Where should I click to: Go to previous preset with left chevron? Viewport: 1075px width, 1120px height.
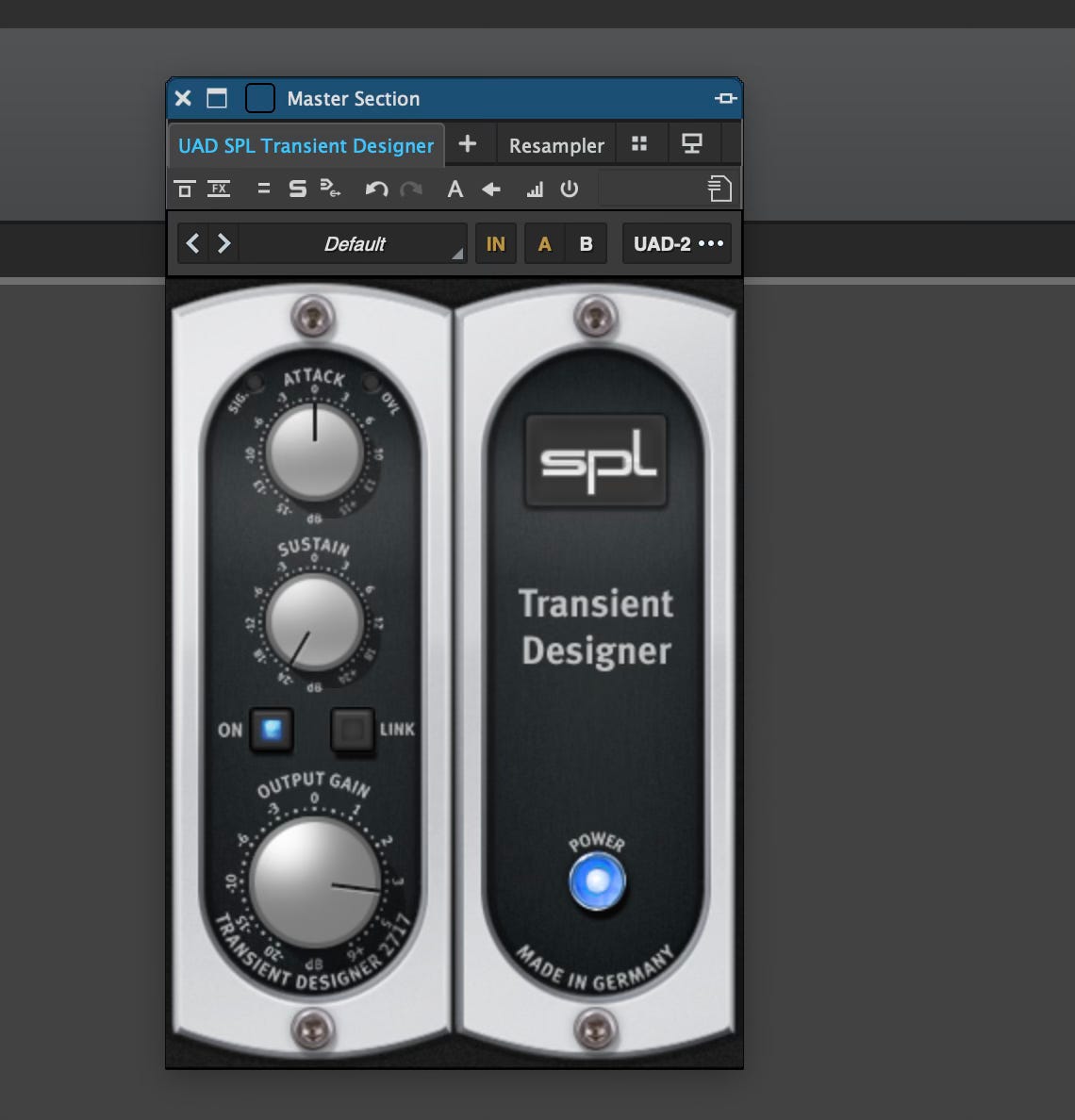[x=193, y=243]
